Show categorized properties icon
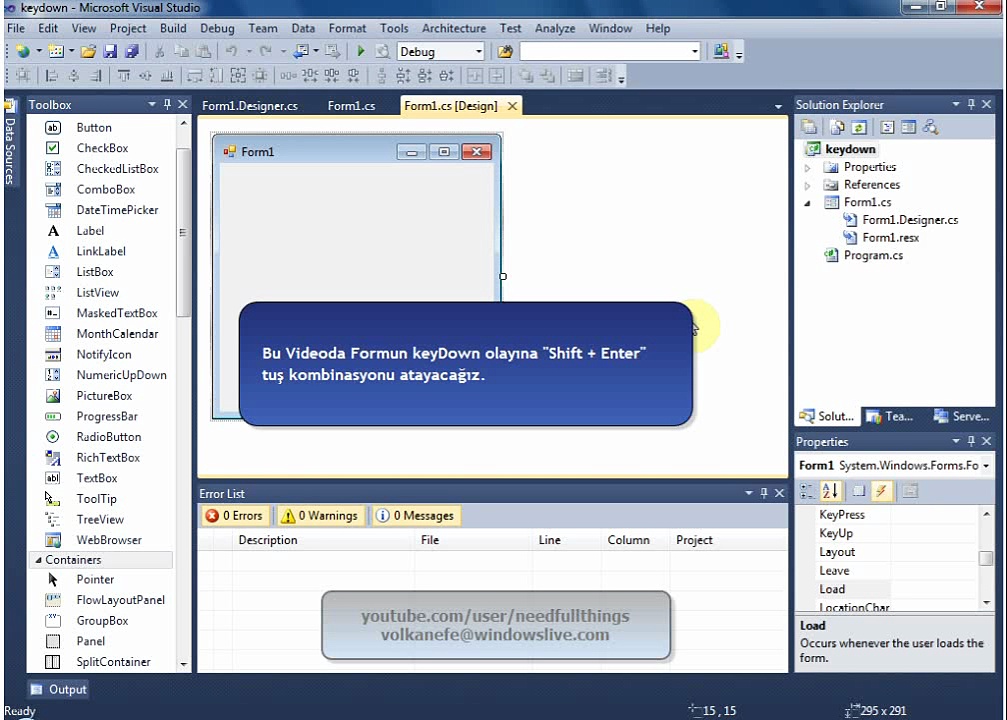This screenshot has width=1007, height=720. pos(807,491)
